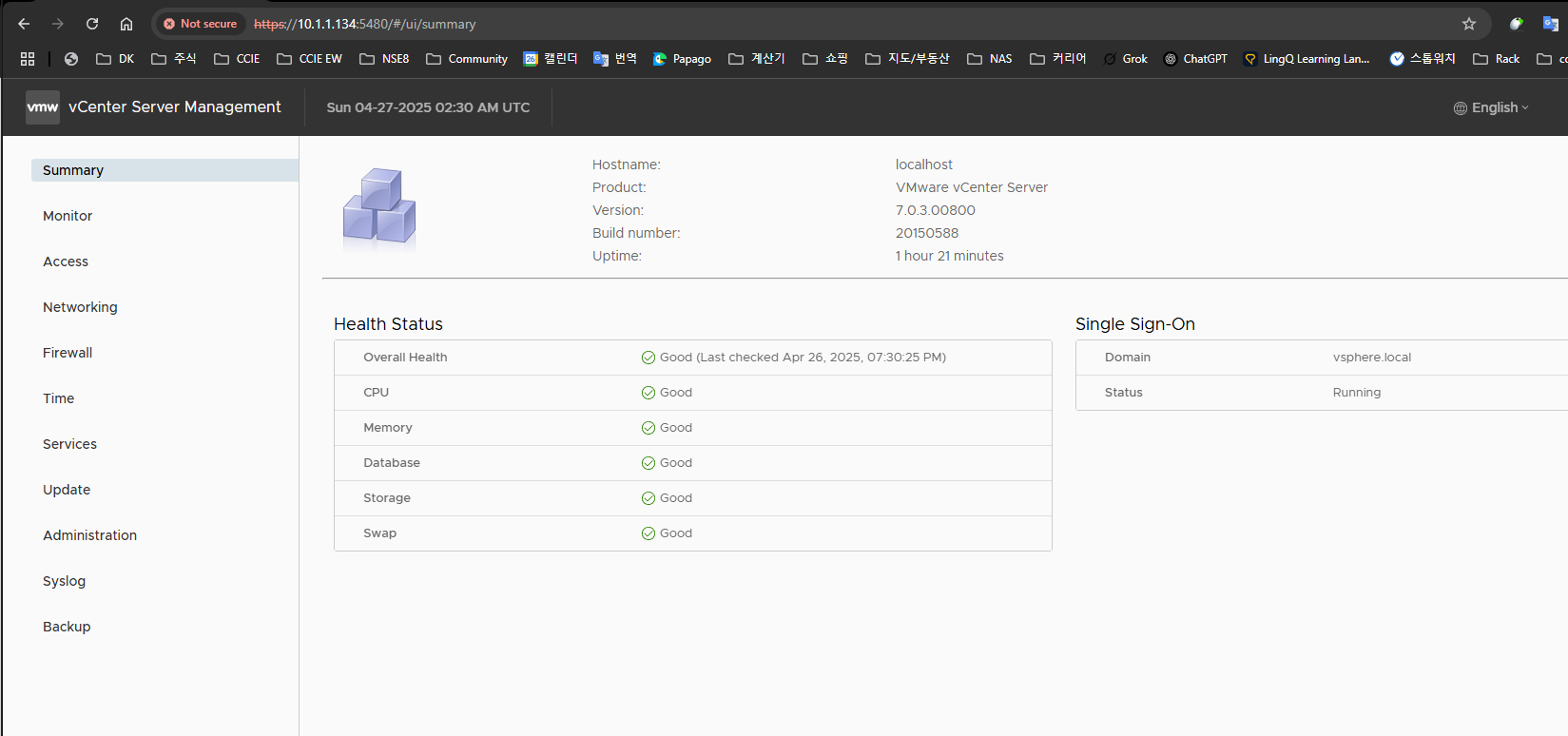Click the date Sun 04-27-2025 02:30 AM UTC
Image resolution: width=1568 pixels, height=736 pixels.
tap(428, 107)
